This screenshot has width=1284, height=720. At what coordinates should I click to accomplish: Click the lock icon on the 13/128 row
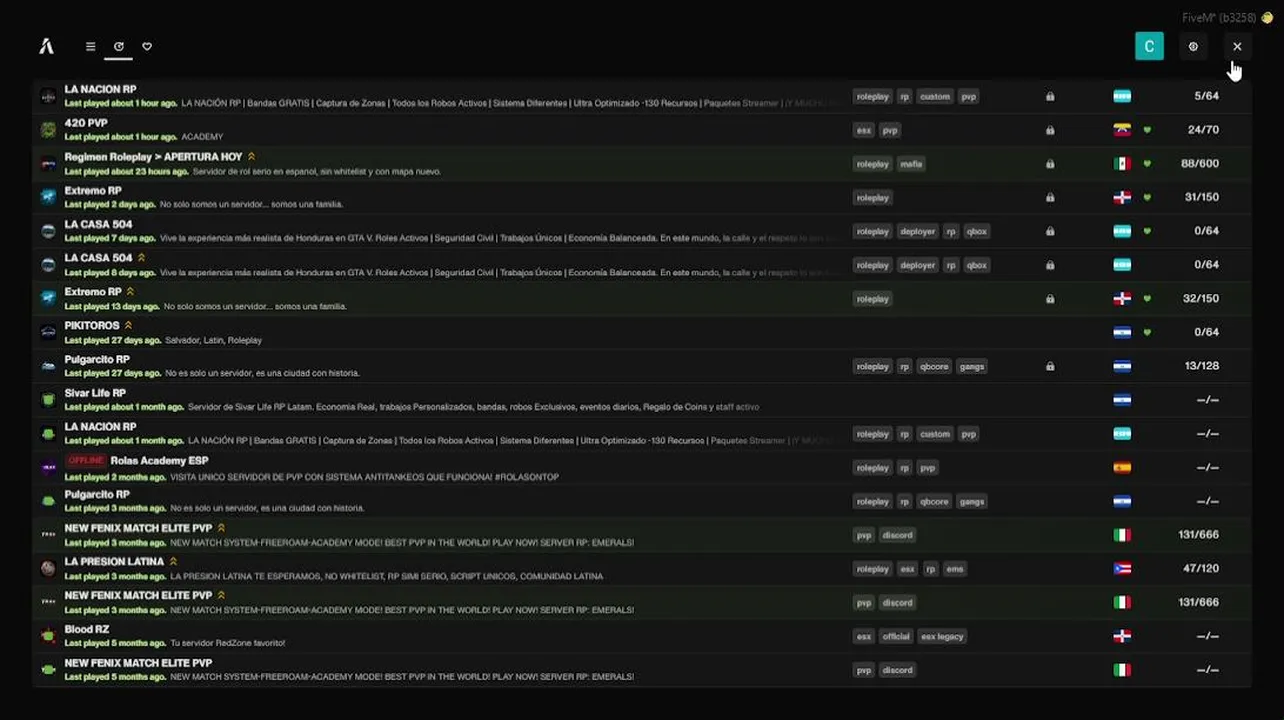coord(1050,366)
